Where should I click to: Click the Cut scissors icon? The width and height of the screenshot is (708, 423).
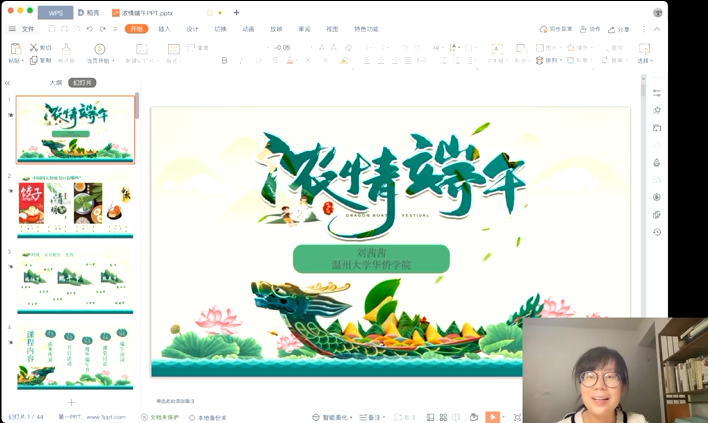[34, 47]
